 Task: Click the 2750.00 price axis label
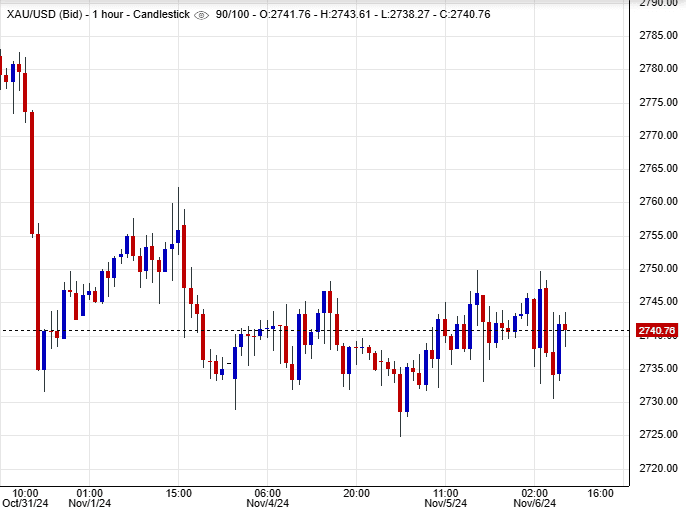(x=657, y=268)
